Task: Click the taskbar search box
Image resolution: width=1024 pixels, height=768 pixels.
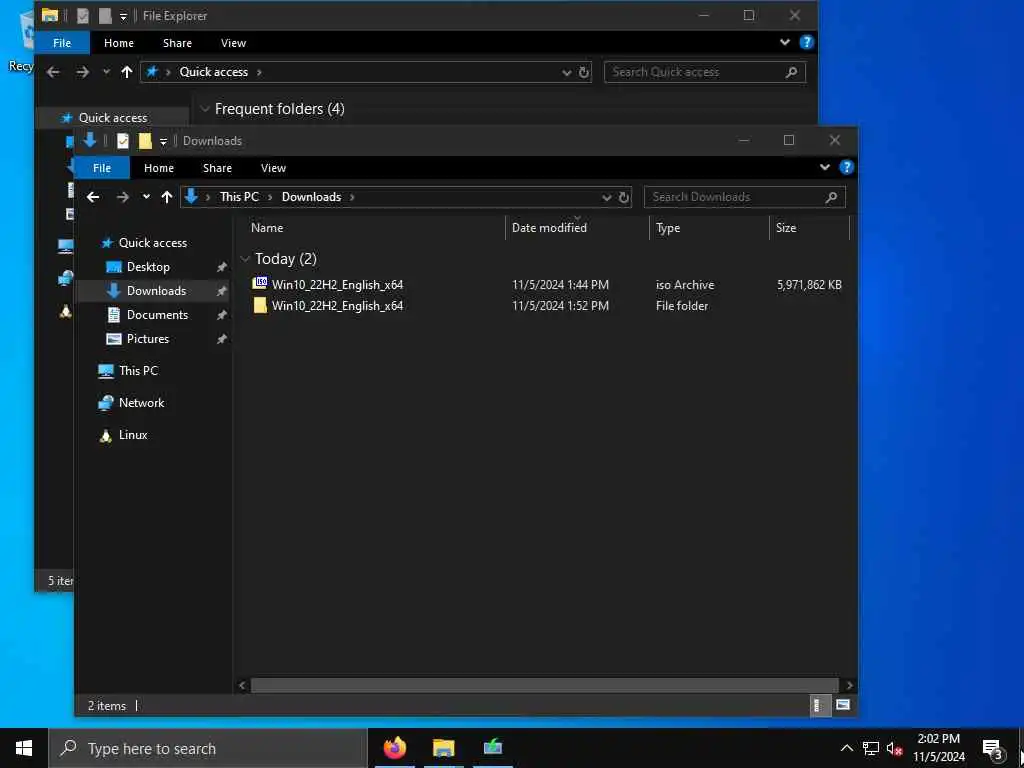Action: point(208,748)
